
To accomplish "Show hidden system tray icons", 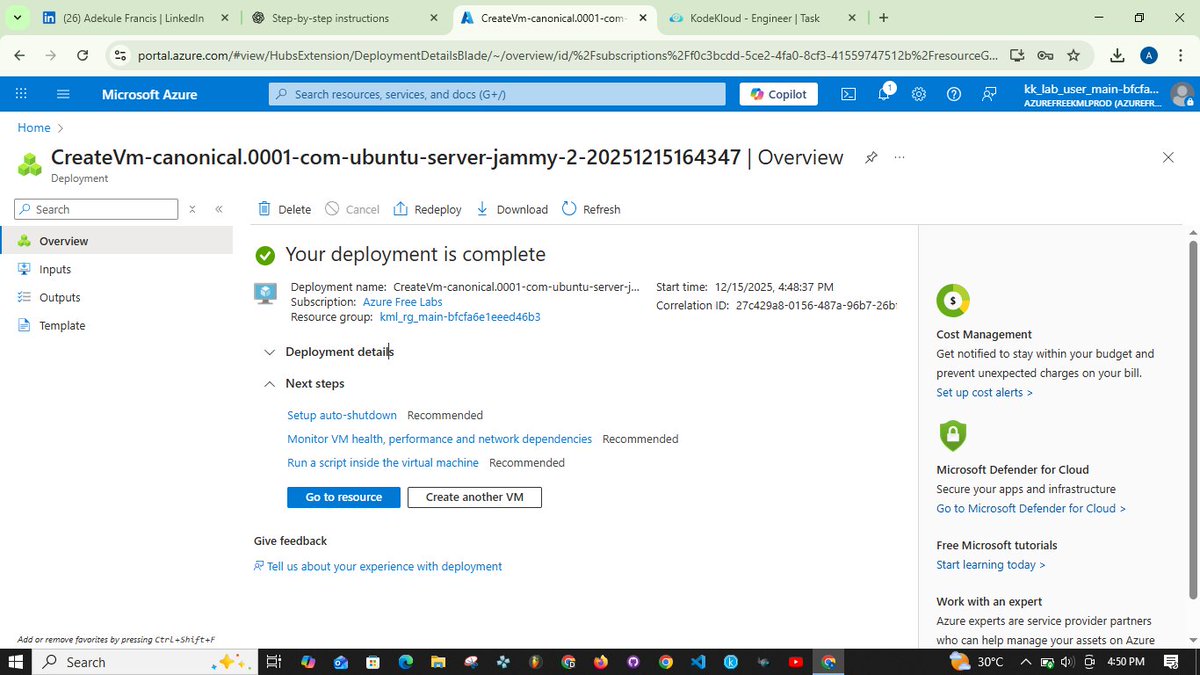I will pos(1027,662).
